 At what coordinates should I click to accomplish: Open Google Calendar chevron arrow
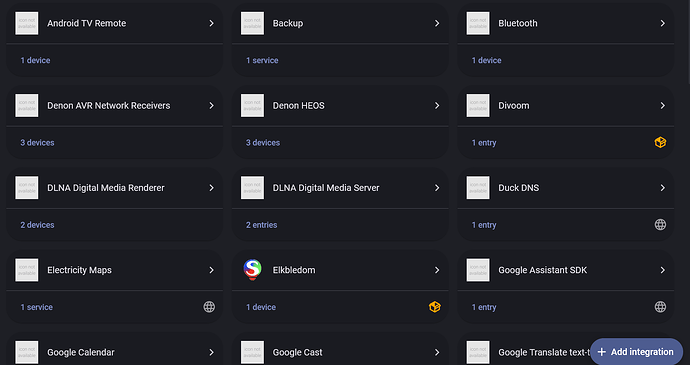(x=211, y=352)
